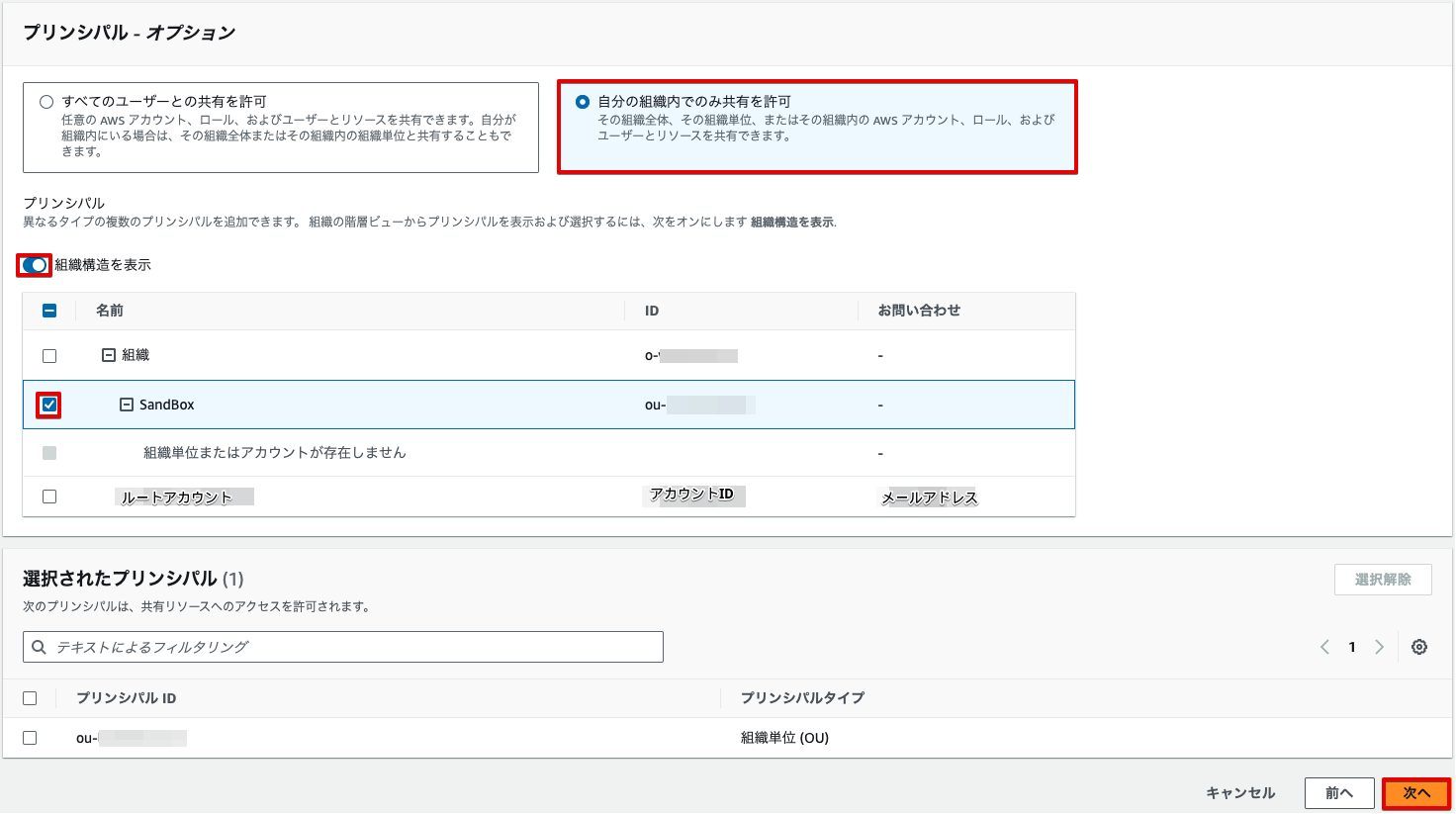Collapse the 組織 tree node

(x=109, y=355)
